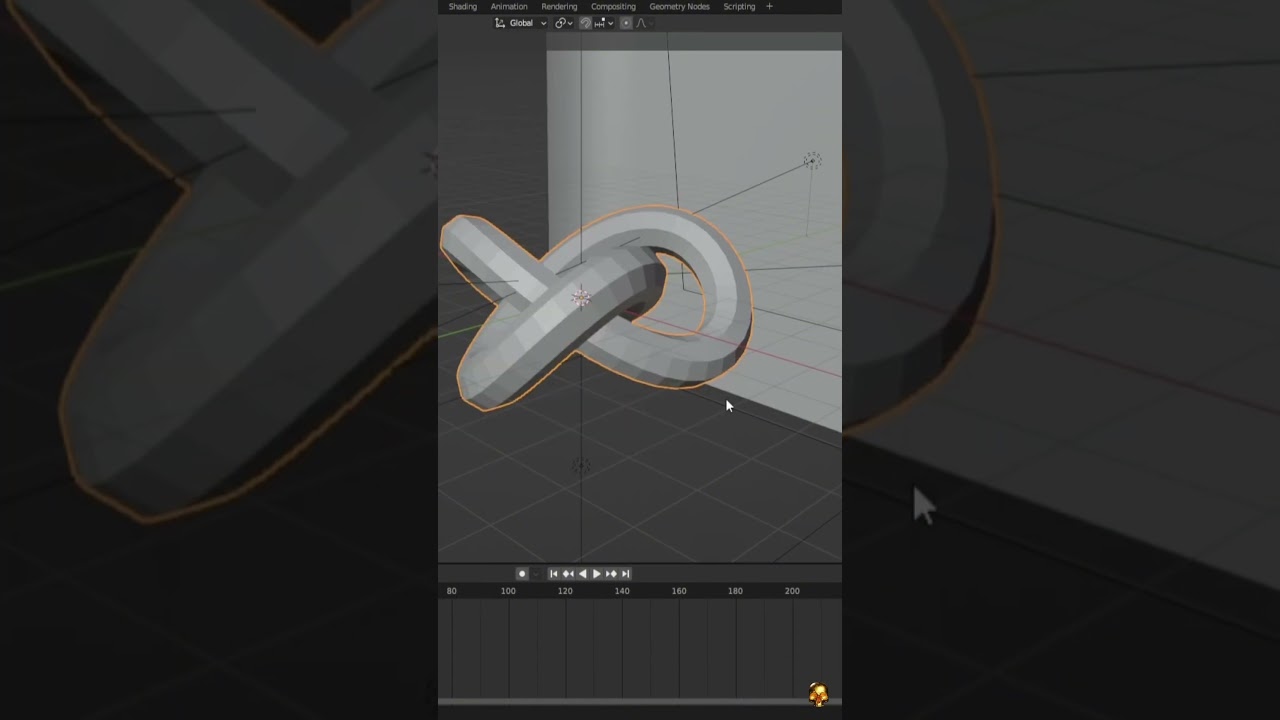Open the snapping options dropdown
1280x720 pixels.
[603, 23]
